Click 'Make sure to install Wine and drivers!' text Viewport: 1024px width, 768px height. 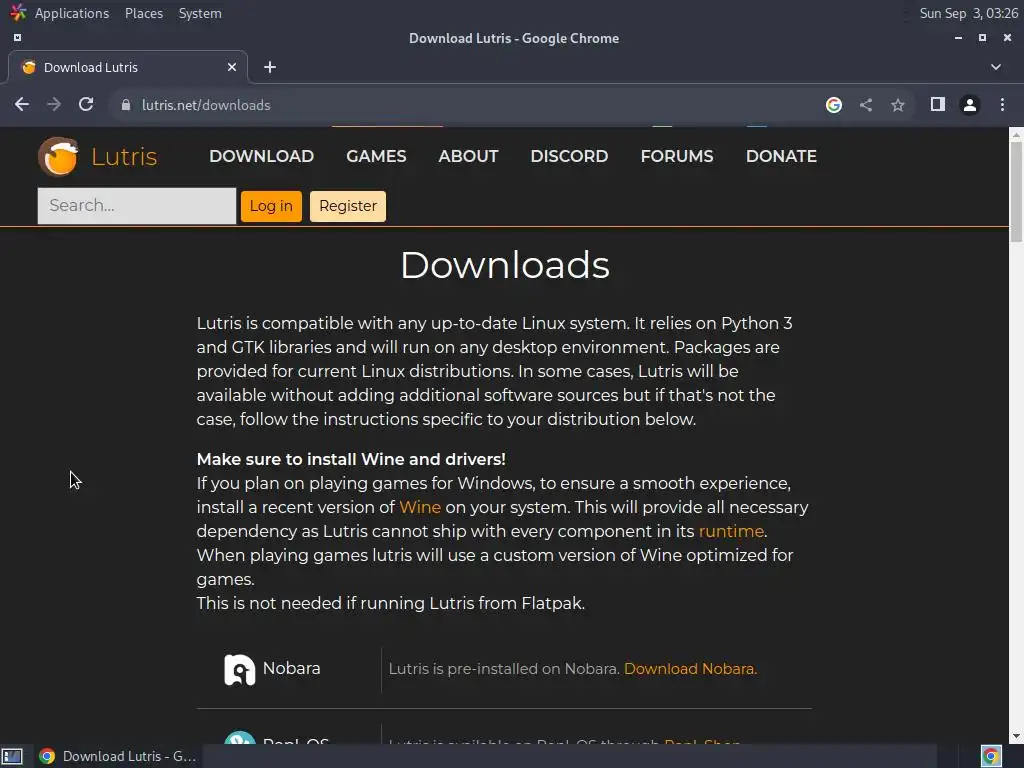(351, 459)
